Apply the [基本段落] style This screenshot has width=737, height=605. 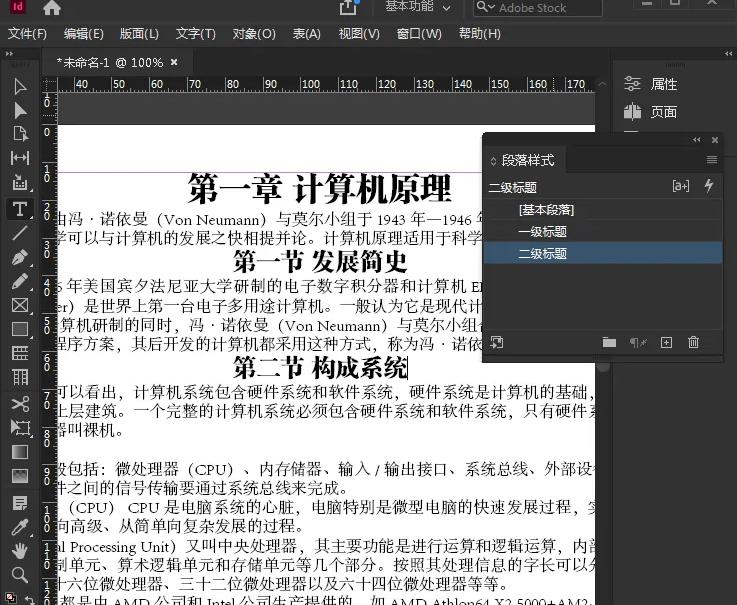(546, 210)
